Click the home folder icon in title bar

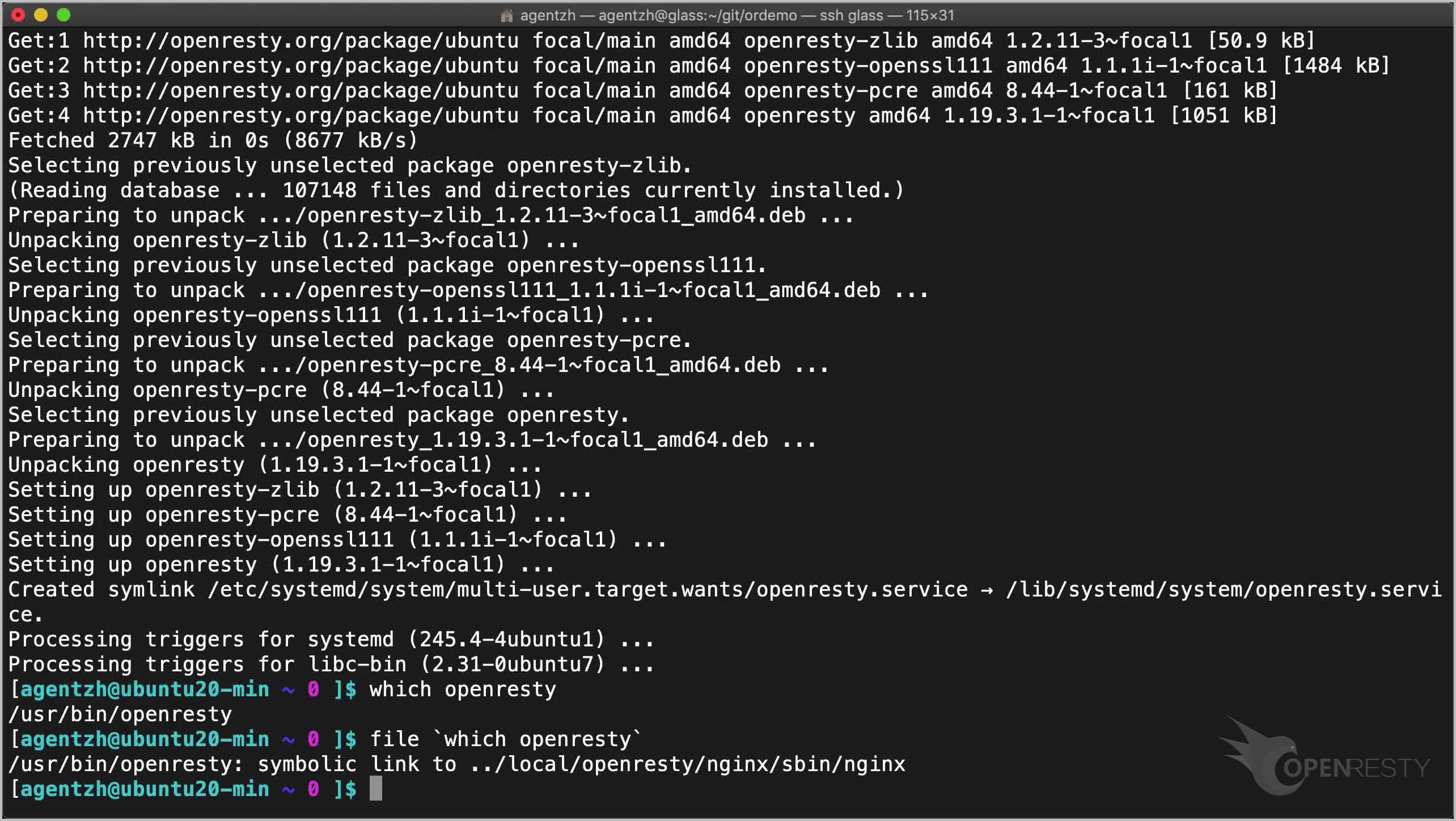click(x=506, y=15)
